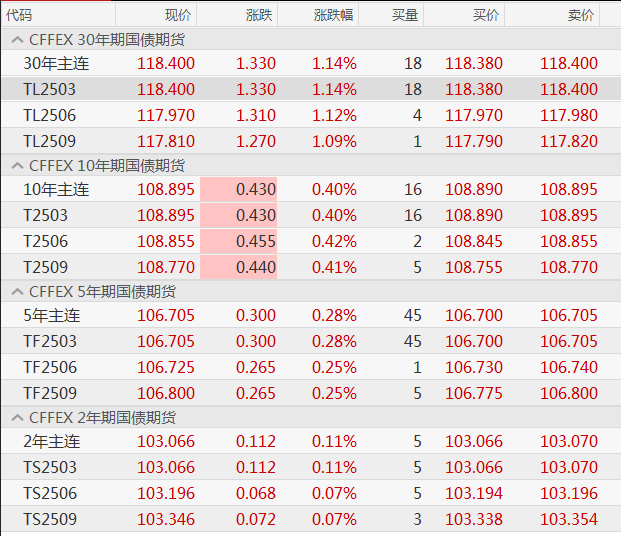Click T2506 bid price 108.845
This screenshot has width=621, height=536.
click(474, 241)
